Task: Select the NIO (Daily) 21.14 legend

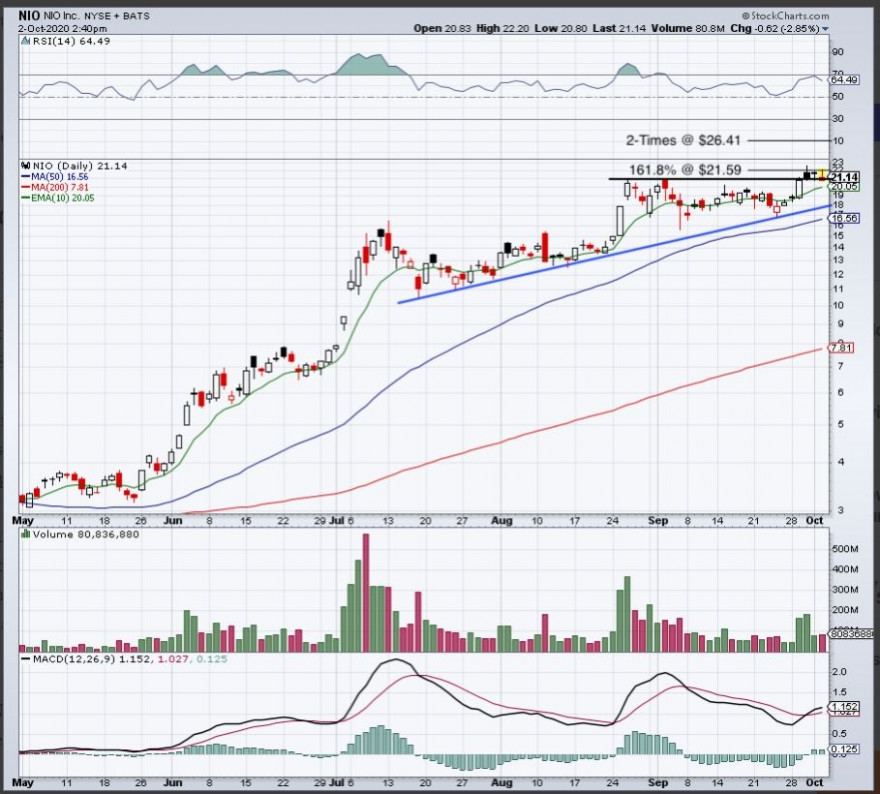Action: [80, 166]
